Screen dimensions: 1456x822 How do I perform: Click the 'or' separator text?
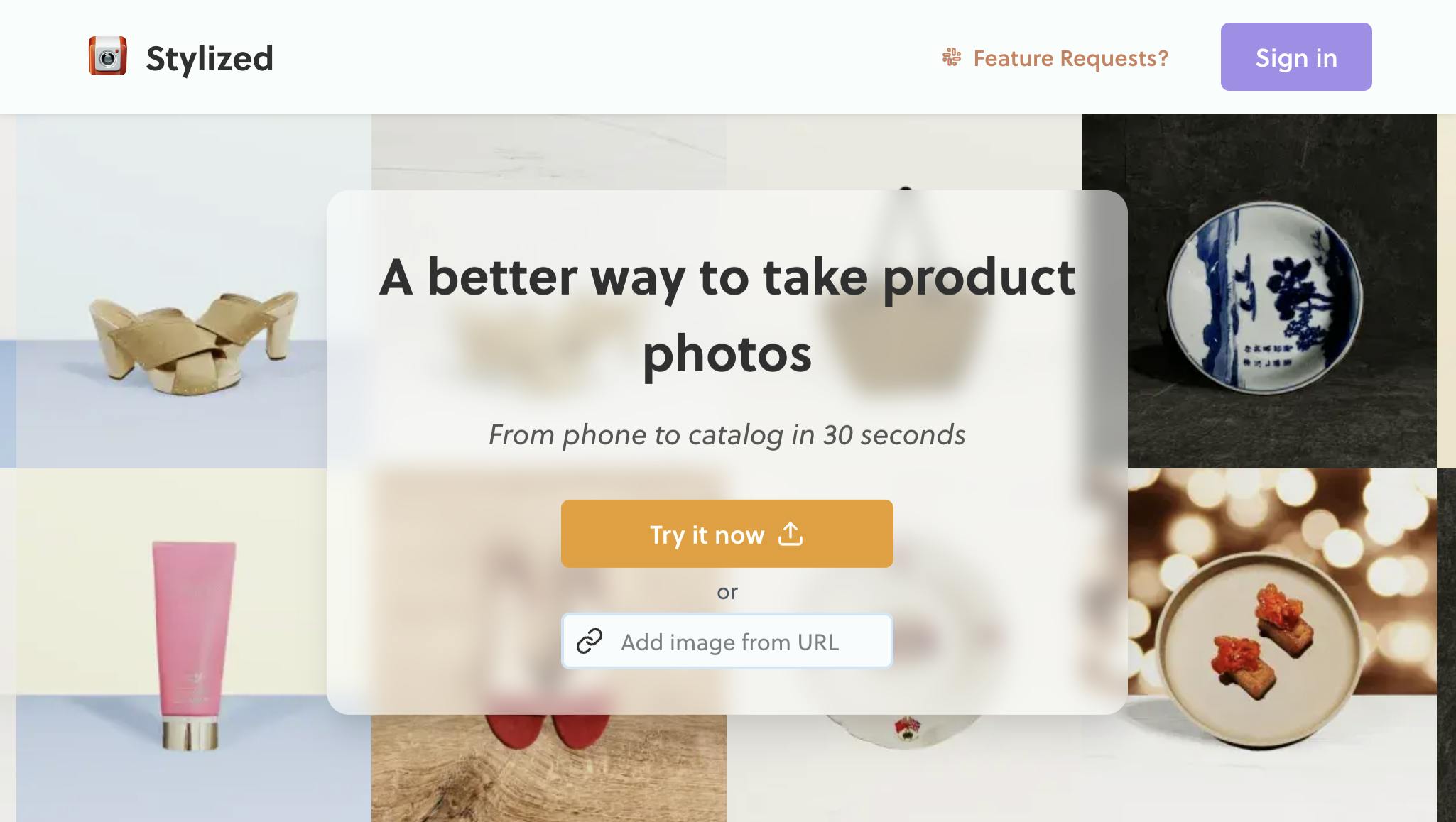pos(727,591)
